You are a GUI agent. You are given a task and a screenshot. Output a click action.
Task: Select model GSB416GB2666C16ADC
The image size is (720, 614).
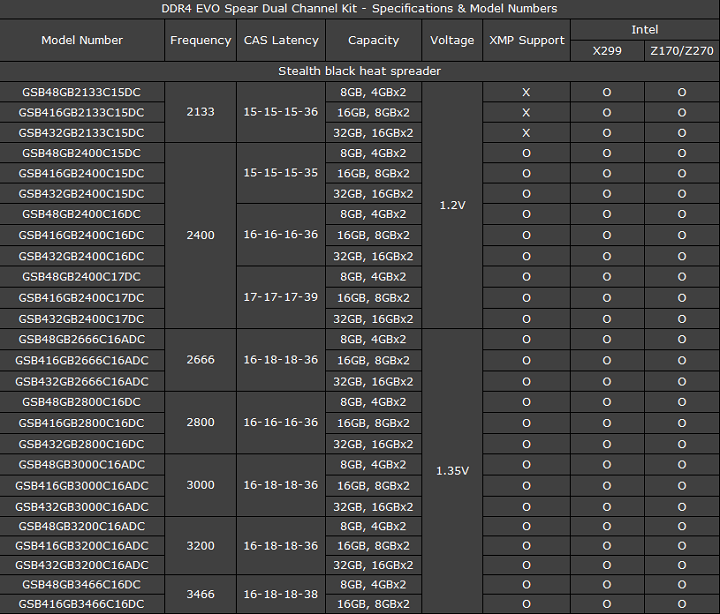pos(82,361)
